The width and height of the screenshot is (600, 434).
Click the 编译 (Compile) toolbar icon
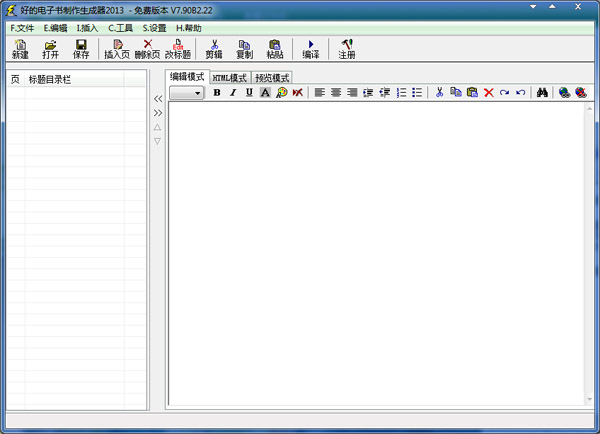pos(310,49)
